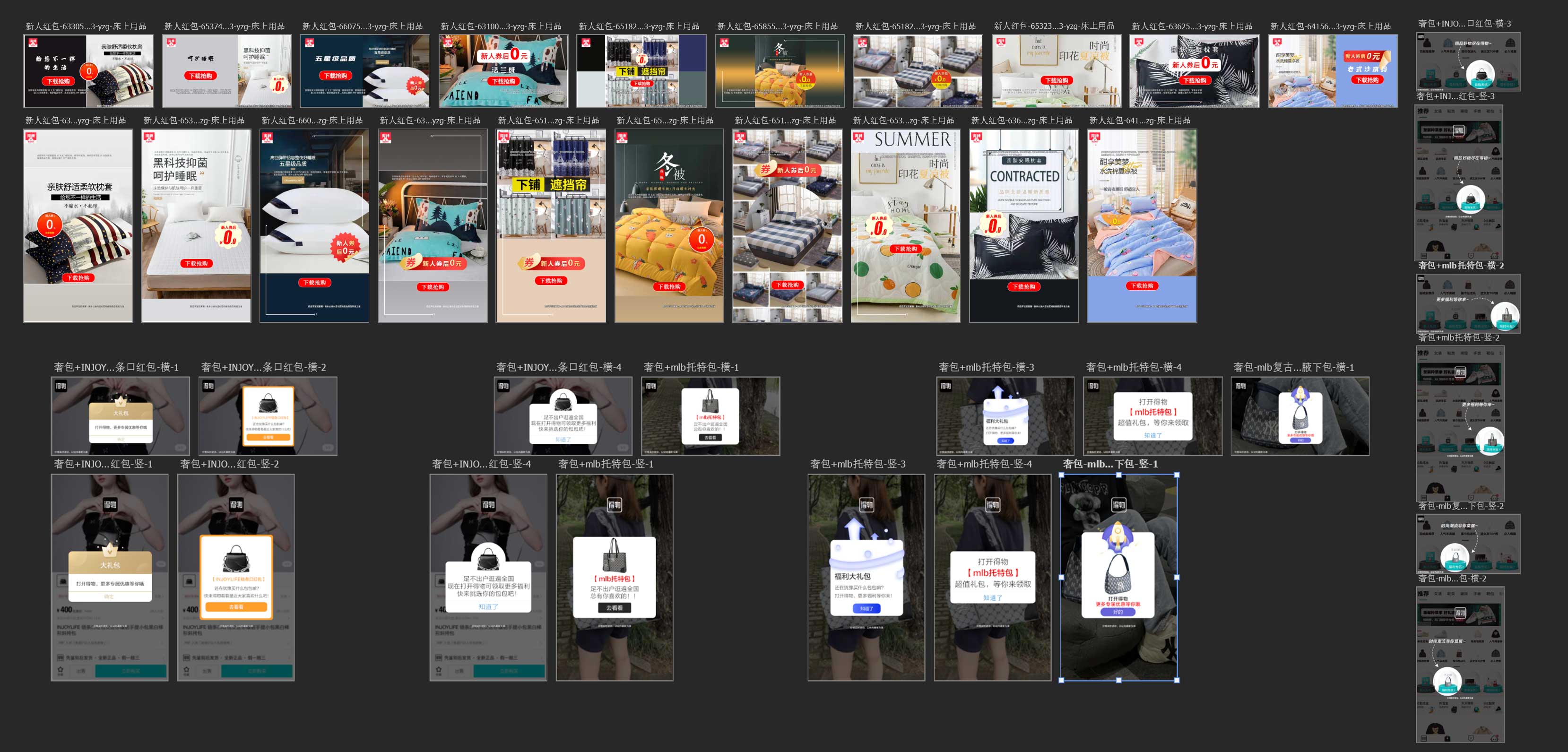
Task: Click the horizontal 老式沙棋内 blue banner
Action: (1333, 70)
